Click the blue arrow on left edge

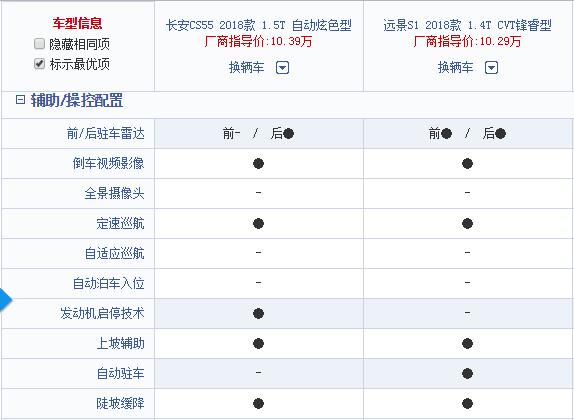click(5, 300)
